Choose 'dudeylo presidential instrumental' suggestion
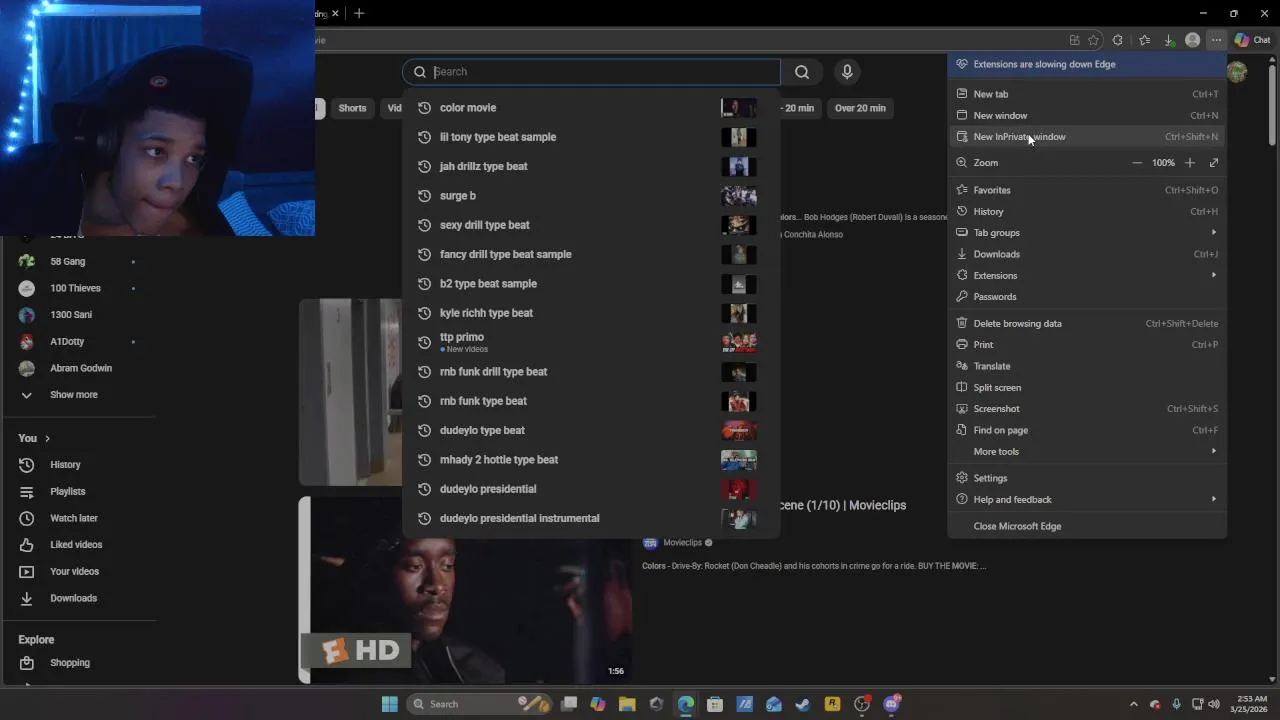Image resolution: width=1280 pixels, height=720 pixels. point(590,518)
